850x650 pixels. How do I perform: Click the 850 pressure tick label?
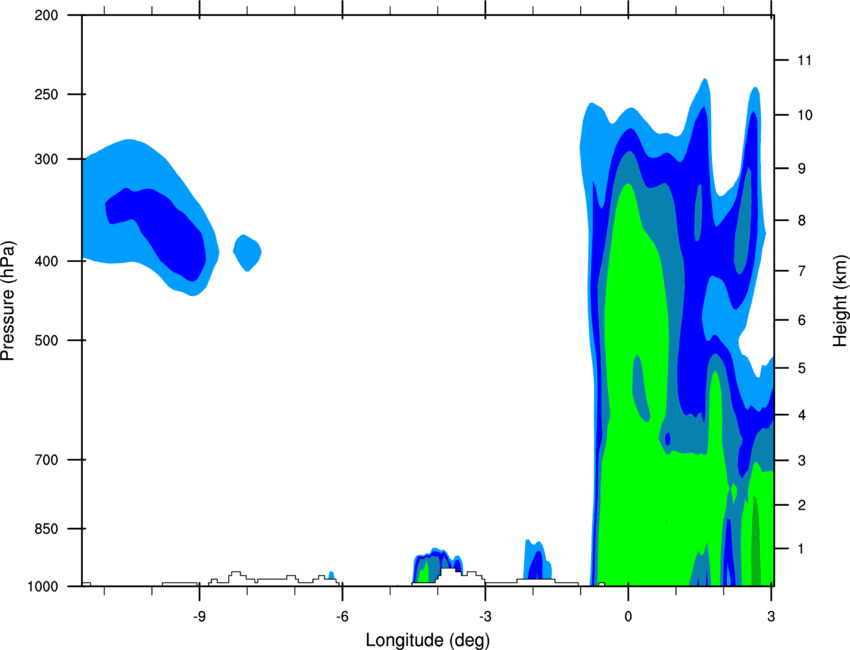pyautogui.click(x=47, y=529)
